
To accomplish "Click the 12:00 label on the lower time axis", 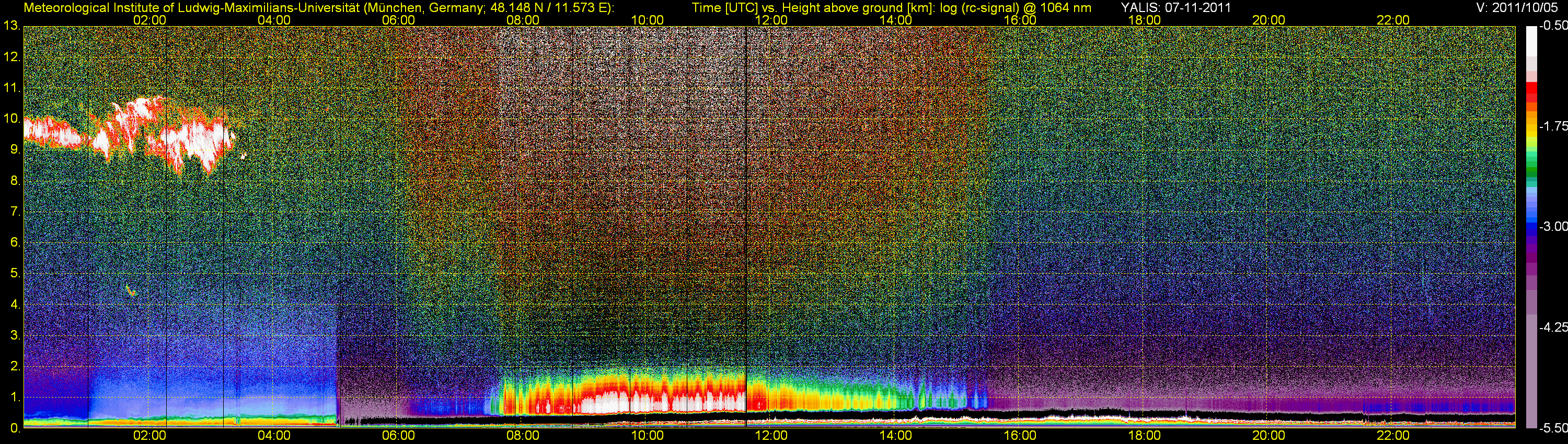I will pos(771,436).
